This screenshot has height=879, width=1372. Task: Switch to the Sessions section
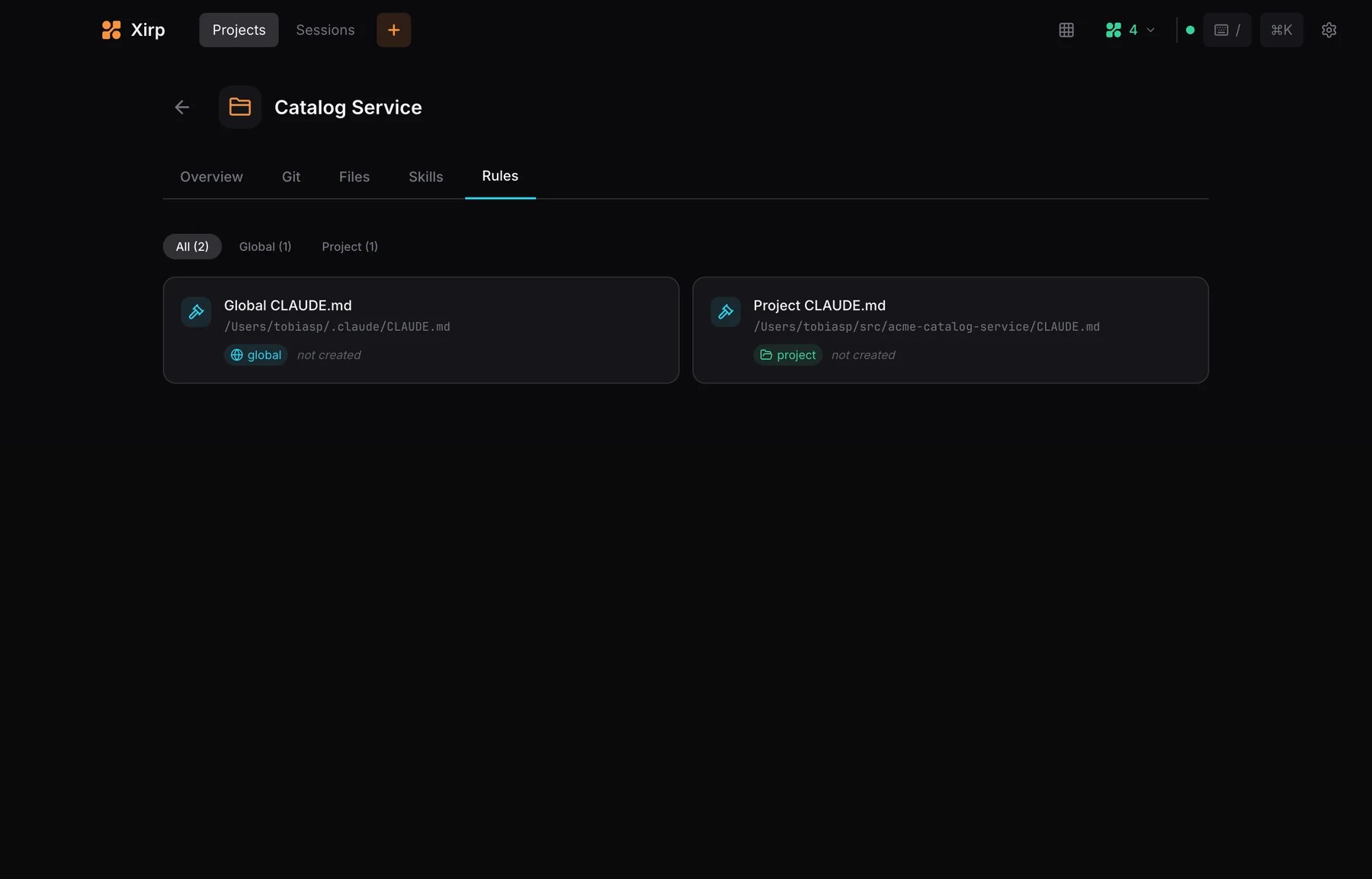click(325, 30)
